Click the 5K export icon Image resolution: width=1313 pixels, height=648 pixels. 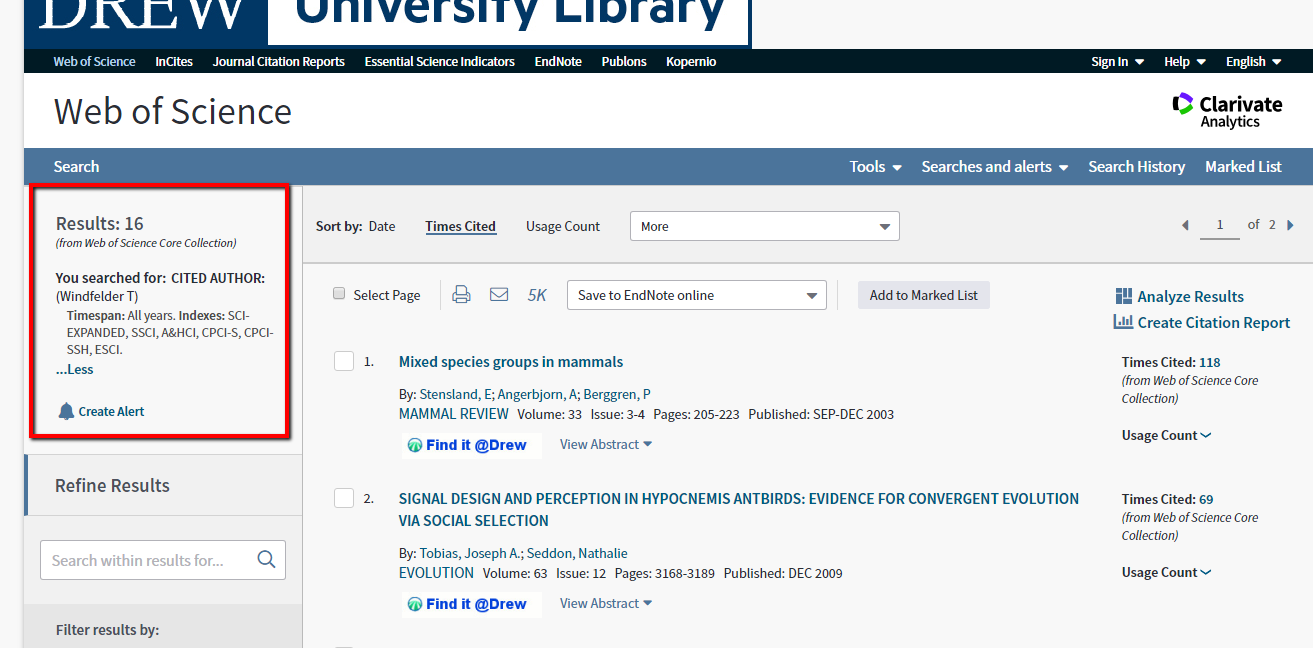(x=537, y=295)
